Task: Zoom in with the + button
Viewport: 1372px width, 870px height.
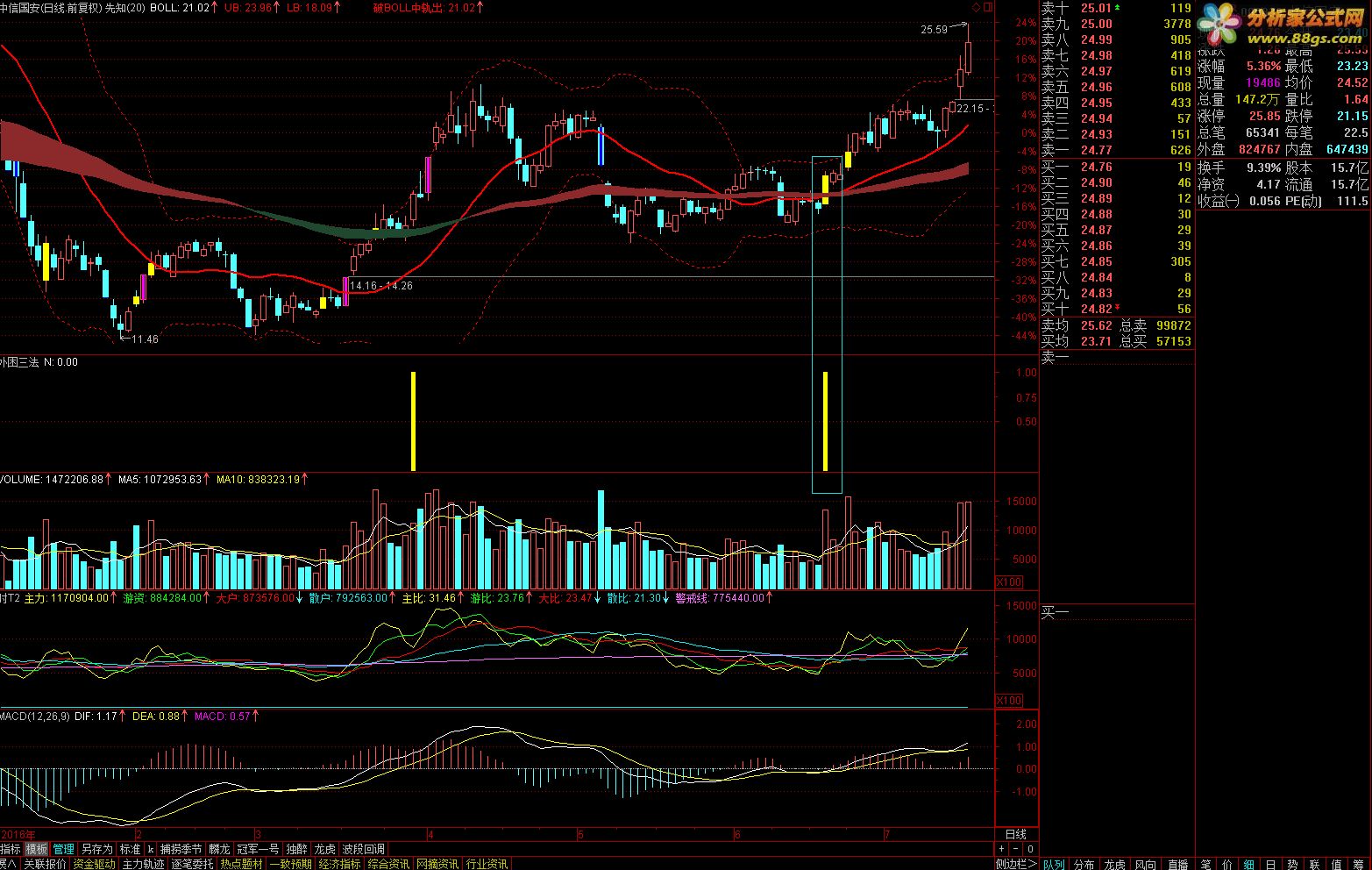Action: [x=1001, y=849]
